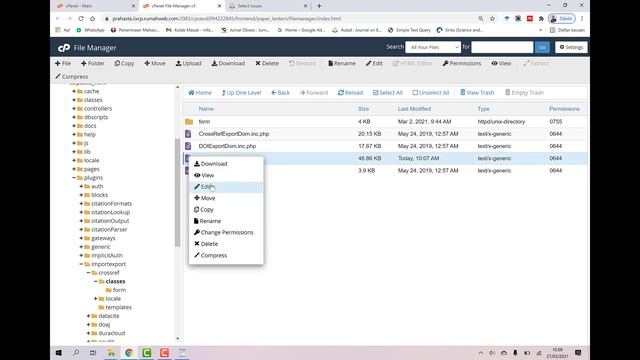This screenshot has height=360, width=640.
Task: Choose Rename in the context menu
Action: 226,221
